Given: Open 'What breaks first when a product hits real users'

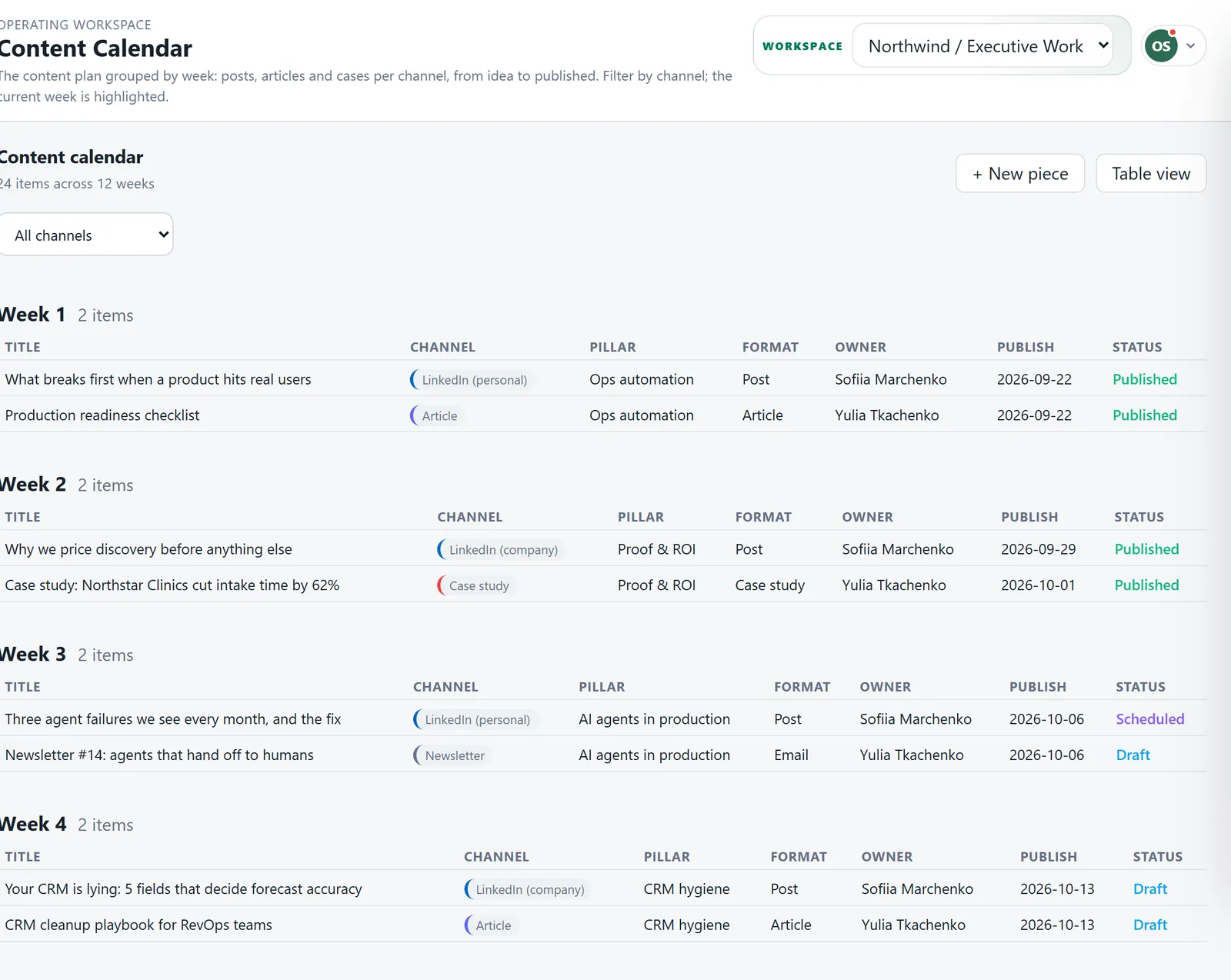Looking at the screenshot, I should point(158,379).
